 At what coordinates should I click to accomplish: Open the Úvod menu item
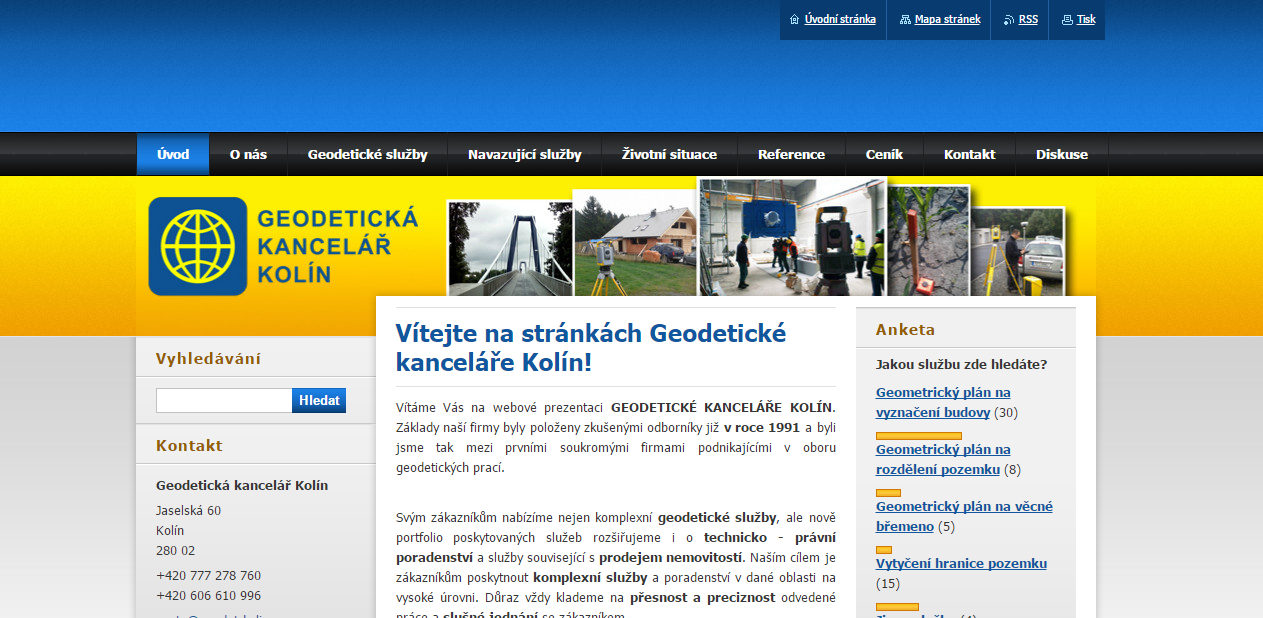pos(173,154)
